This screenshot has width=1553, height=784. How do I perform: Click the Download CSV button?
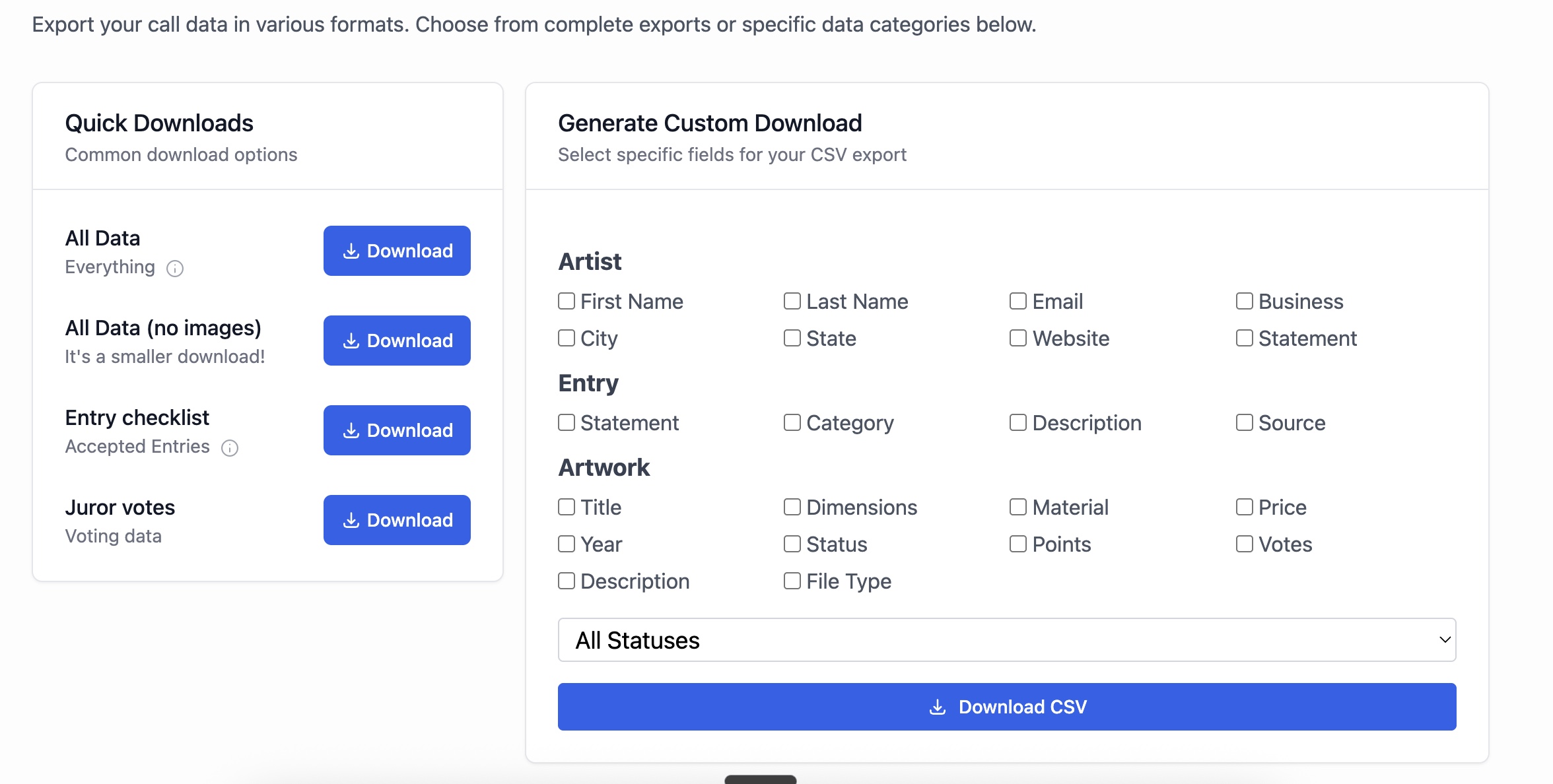click(x=1006, y=707)
